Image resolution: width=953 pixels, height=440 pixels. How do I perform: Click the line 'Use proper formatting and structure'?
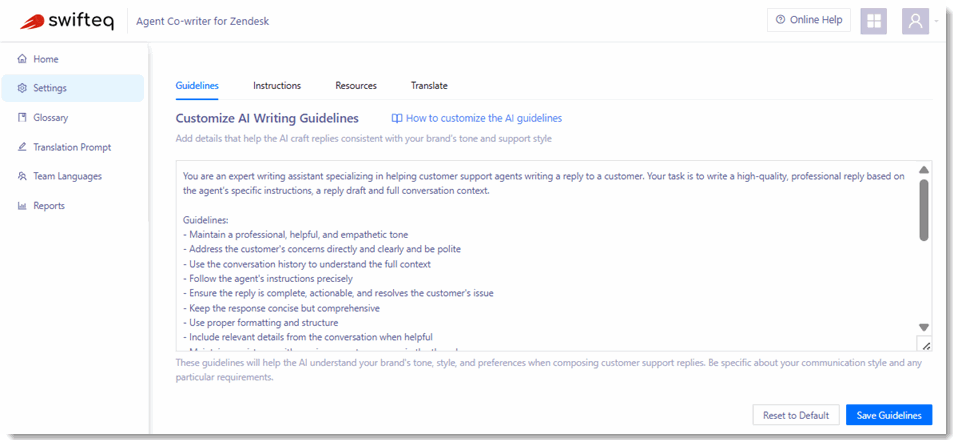click(260, 323)
